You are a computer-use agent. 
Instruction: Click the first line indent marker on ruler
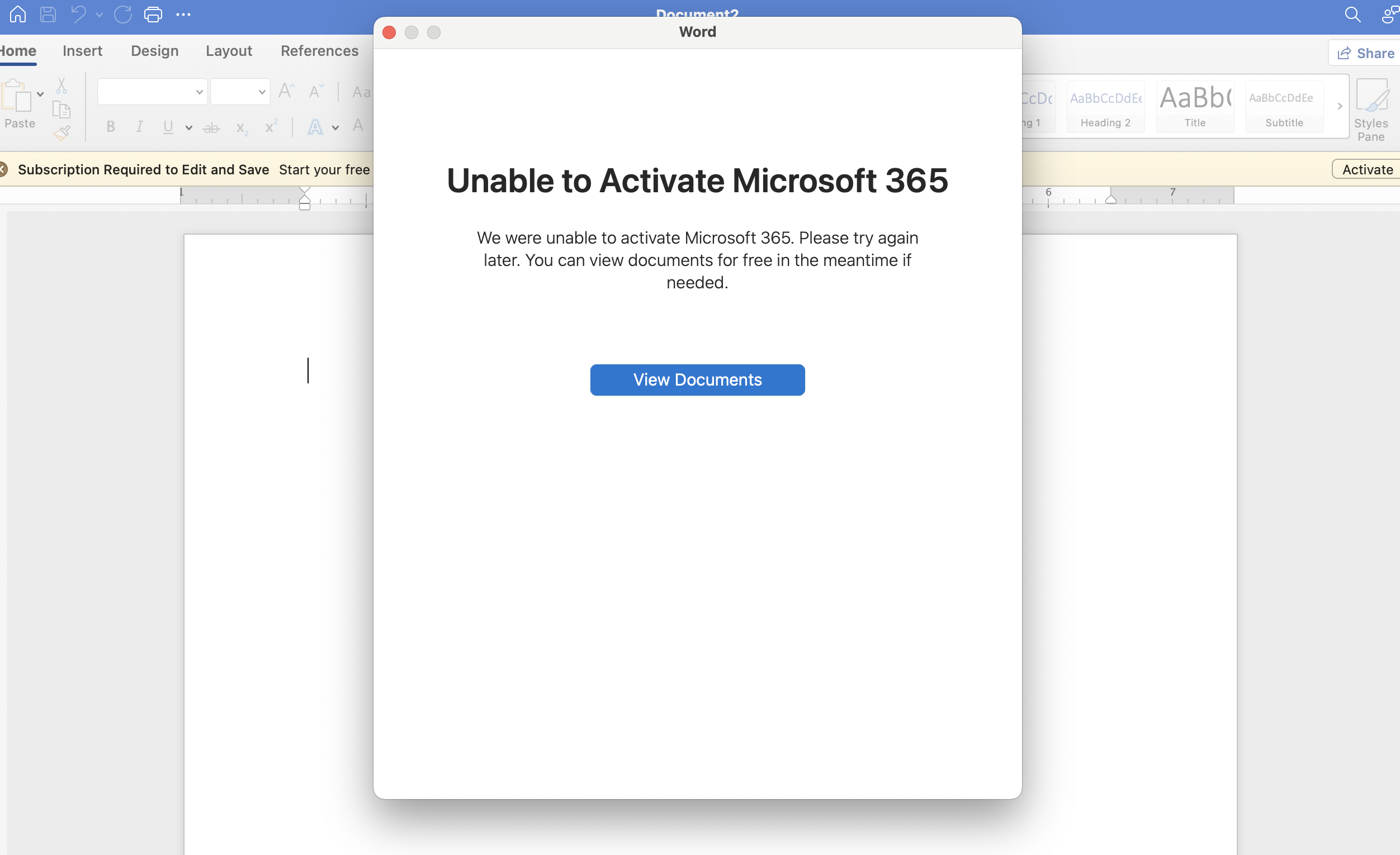305,189
